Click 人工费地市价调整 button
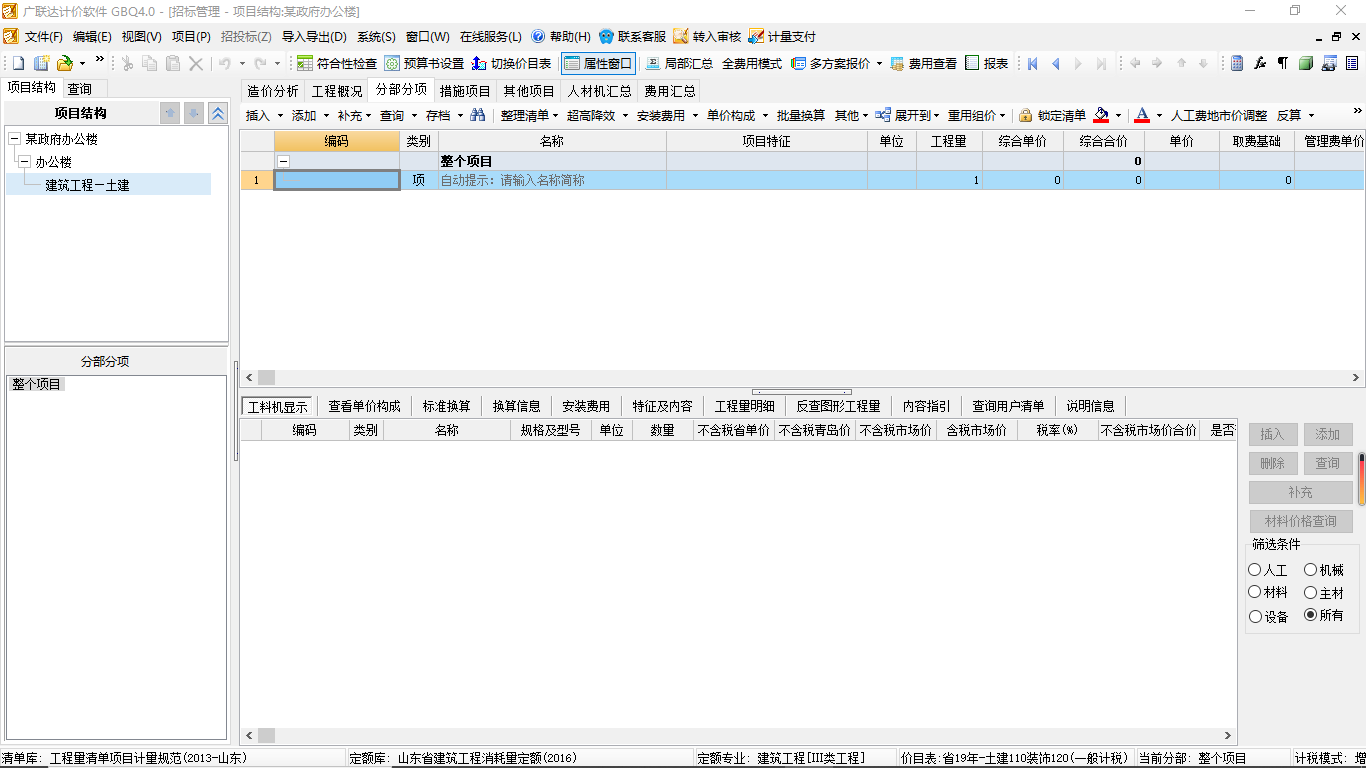 point(1219,115)
